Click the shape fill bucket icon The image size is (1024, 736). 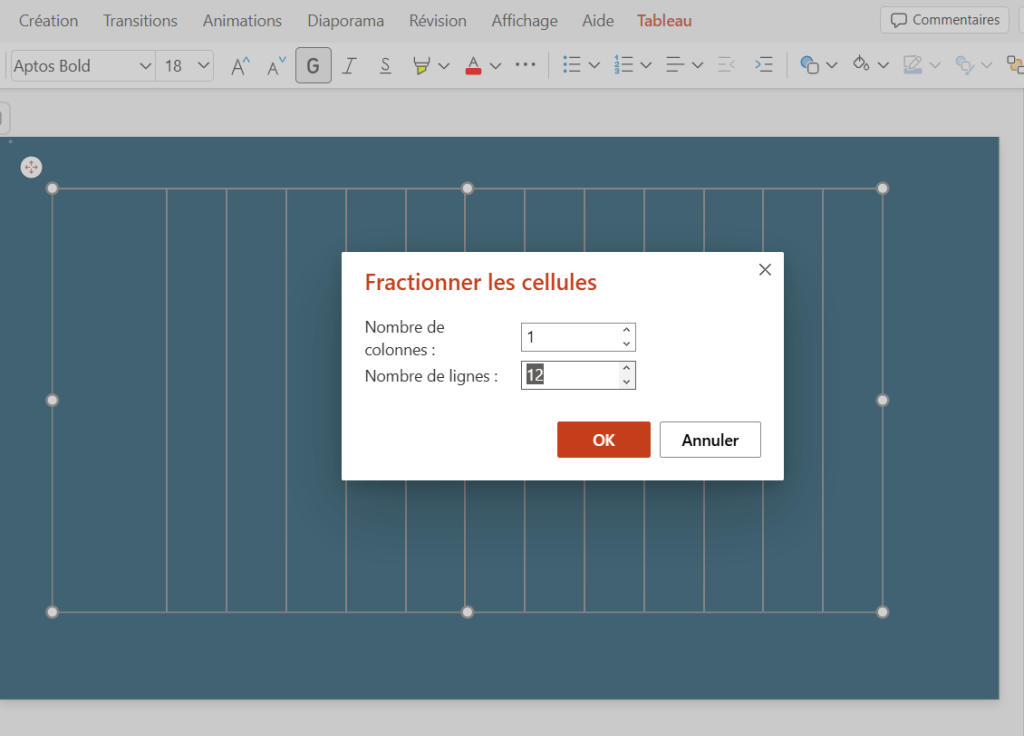861,64
